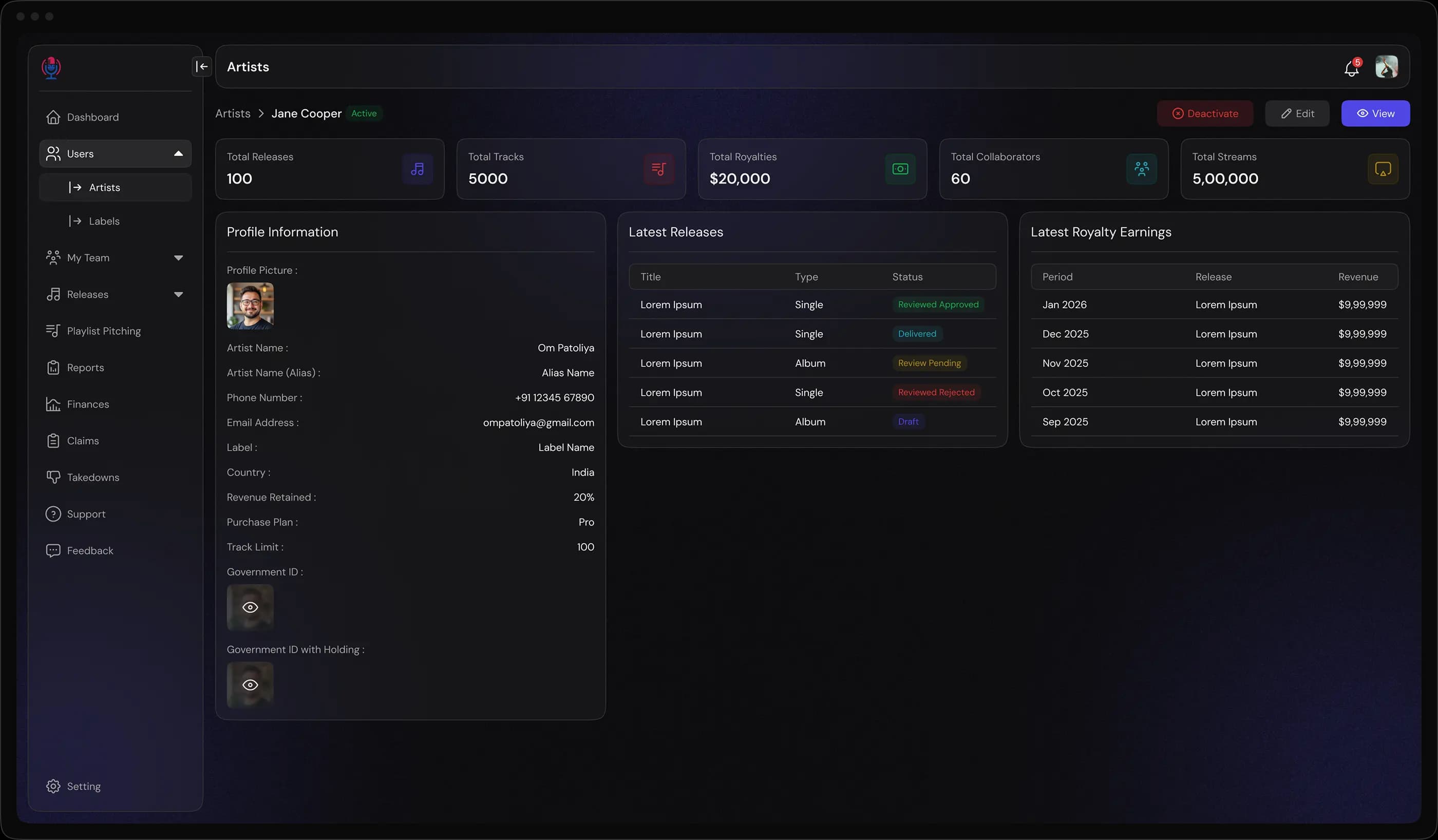This screenshot has height=840, width=1438.
Task: Click the View button
Action: (x=1375, y=113)
